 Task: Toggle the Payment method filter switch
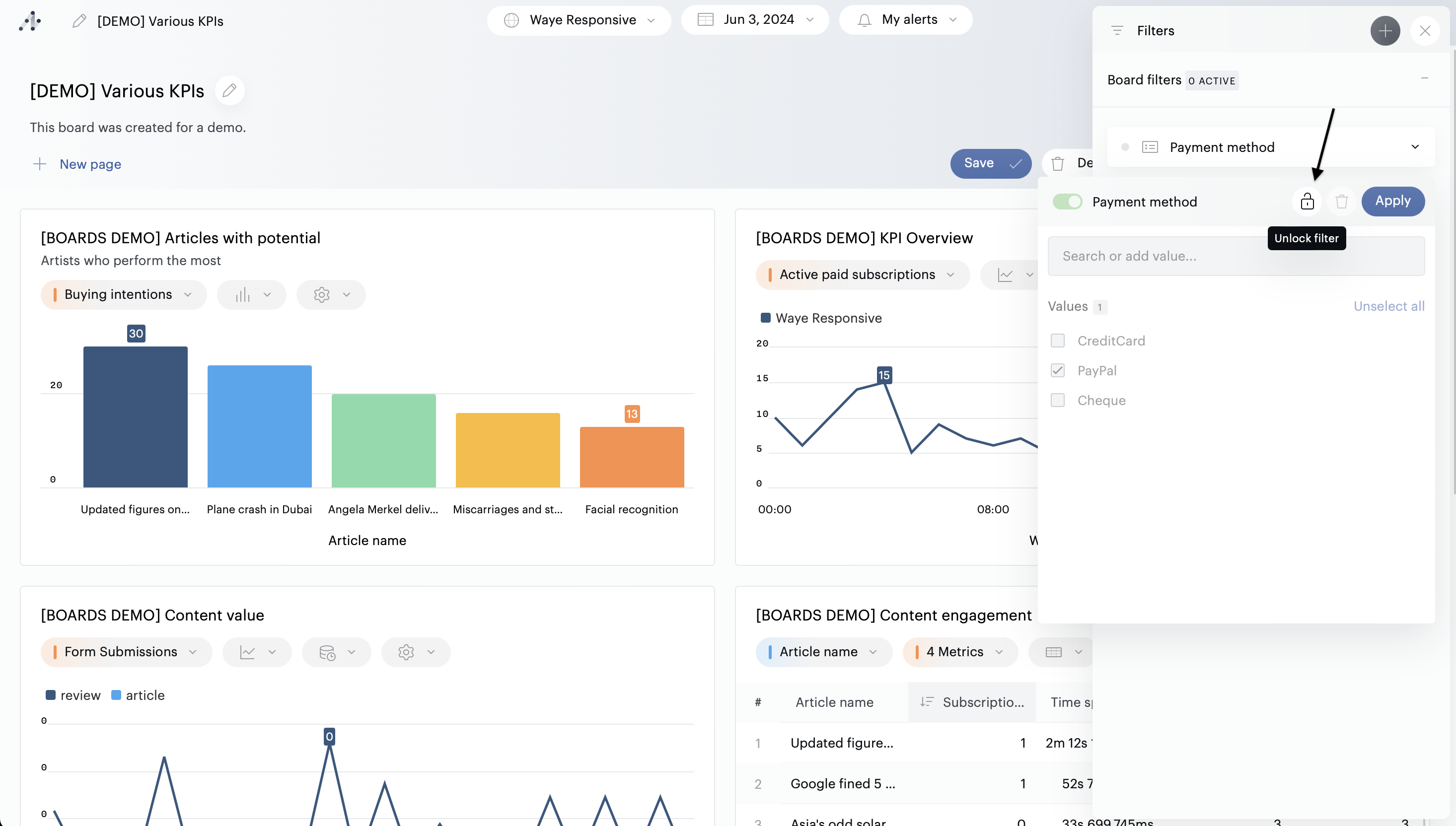(1067, 202)
